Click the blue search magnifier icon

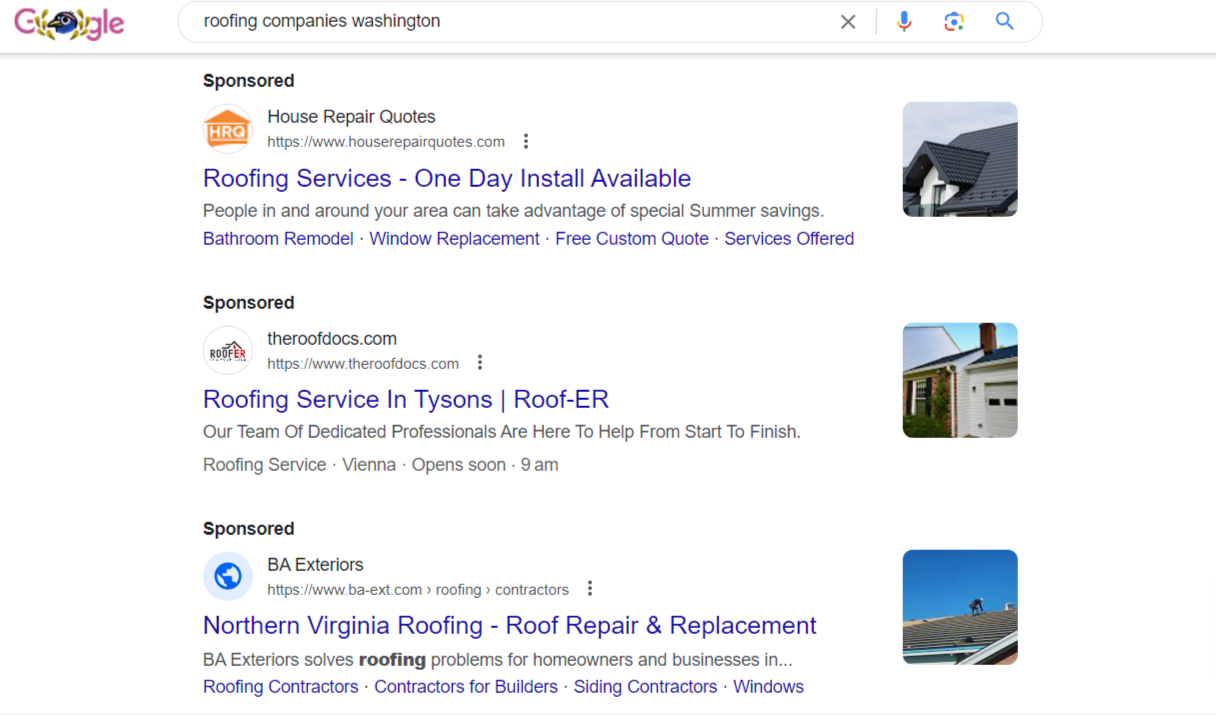(1004, 21)
